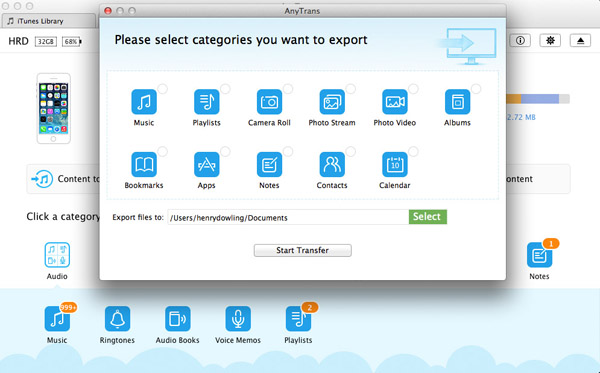Tick the selection circle above Music
600x373 pixels.
pos(163,89)
